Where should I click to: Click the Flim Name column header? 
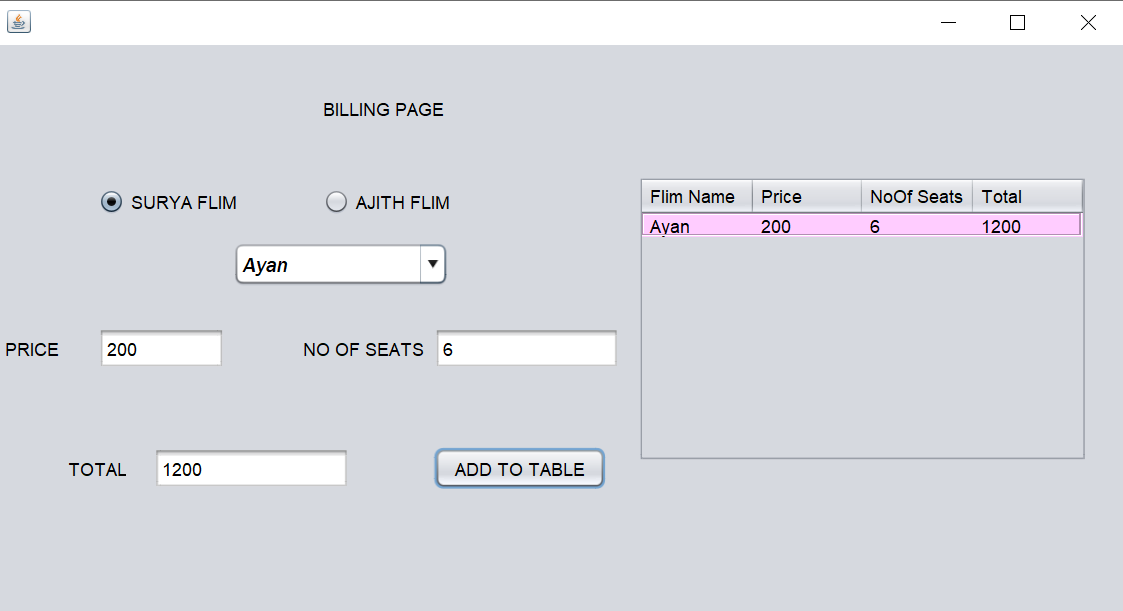pyautogui.click(x=696, y=197)
